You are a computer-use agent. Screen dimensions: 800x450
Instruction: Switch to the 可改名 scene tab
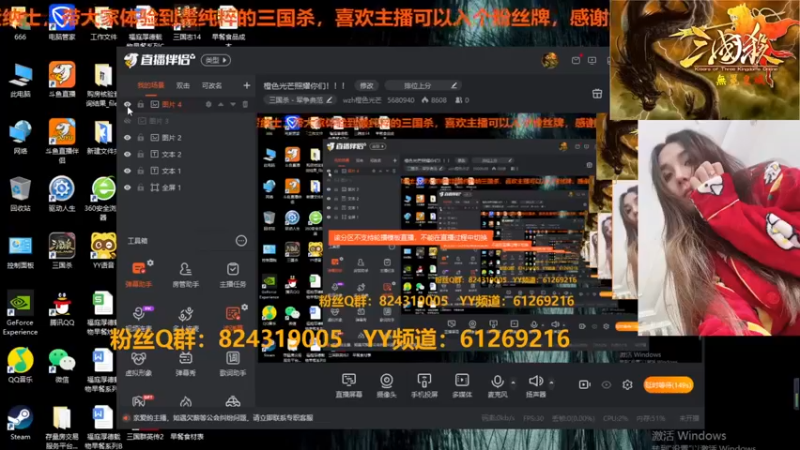(212, 86)
